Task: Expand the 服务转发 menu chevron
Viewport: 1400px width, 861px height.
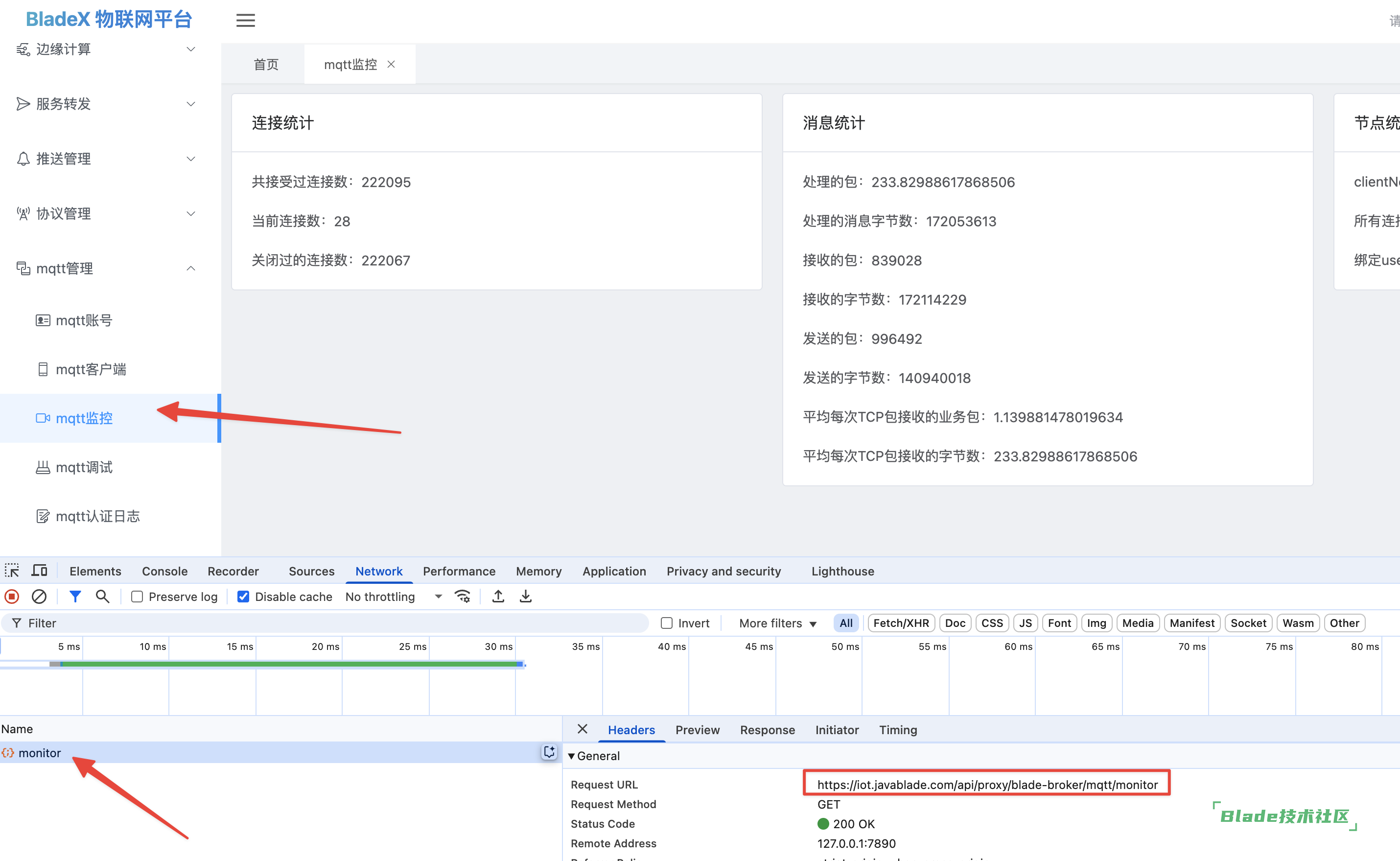Action: pos(191,104)
